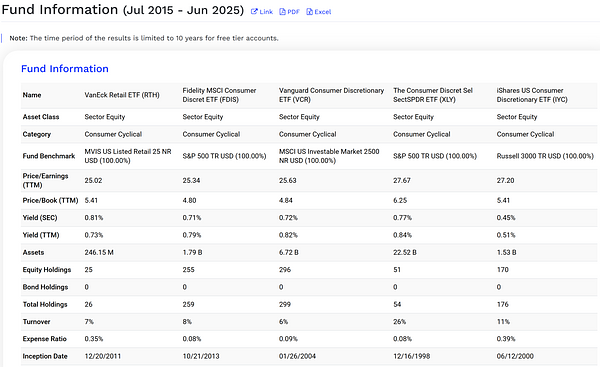Select the 6.25 Price/Book value
600x367 pixels.
(400, 200)
